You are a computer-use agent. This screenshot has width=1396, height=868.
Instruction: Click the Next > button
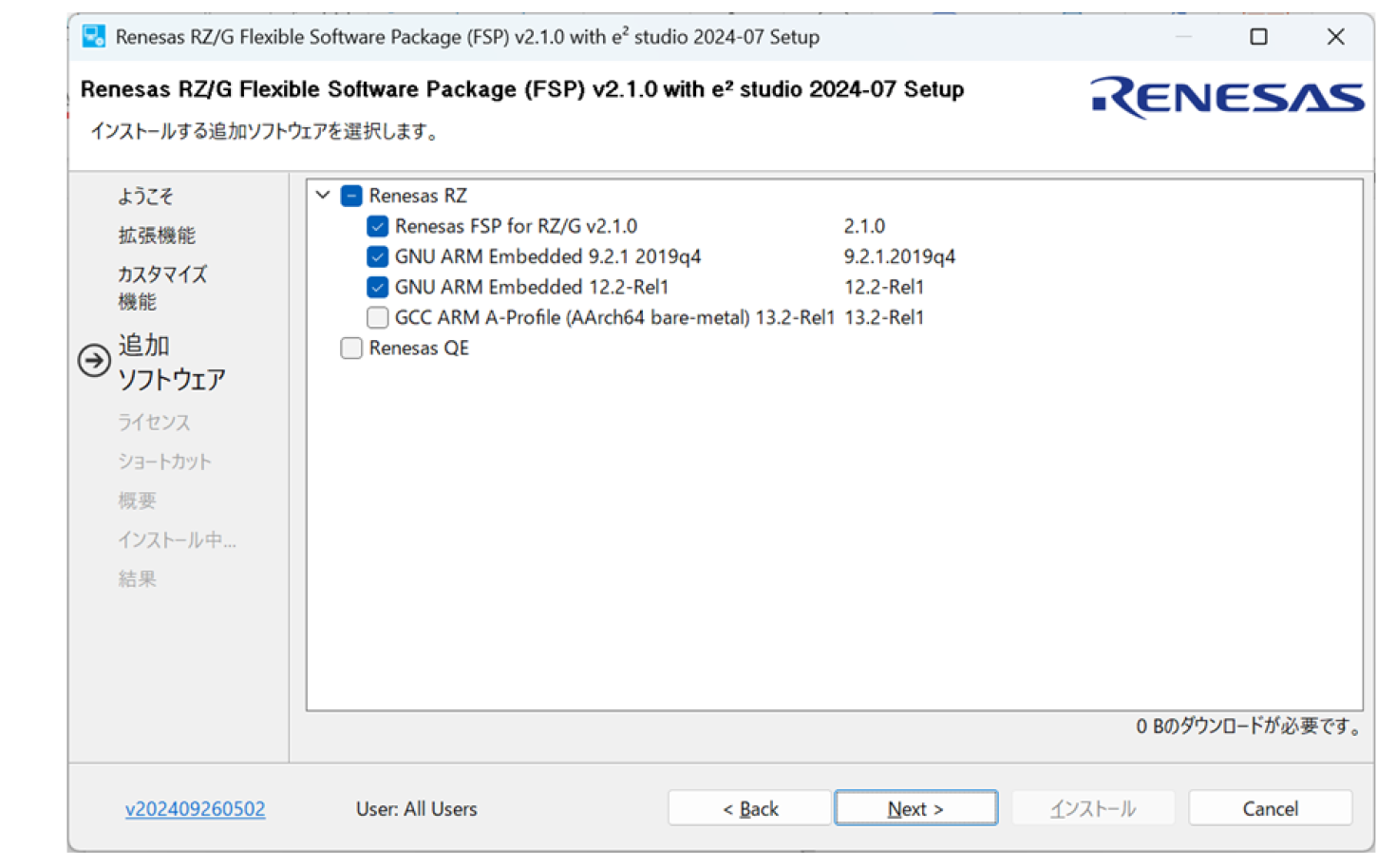pyautogui.click(x=915, y=808)
